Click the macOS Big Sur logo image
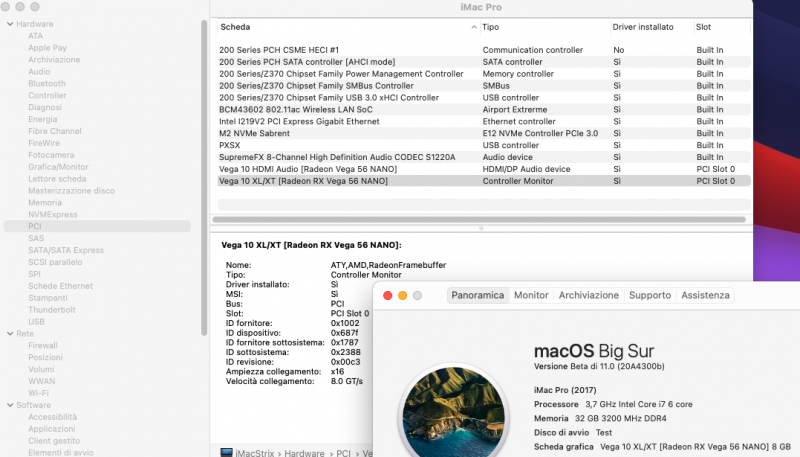The width and height of the screenshot is (800, 457). pyautogui.click(x=453, y=412)
